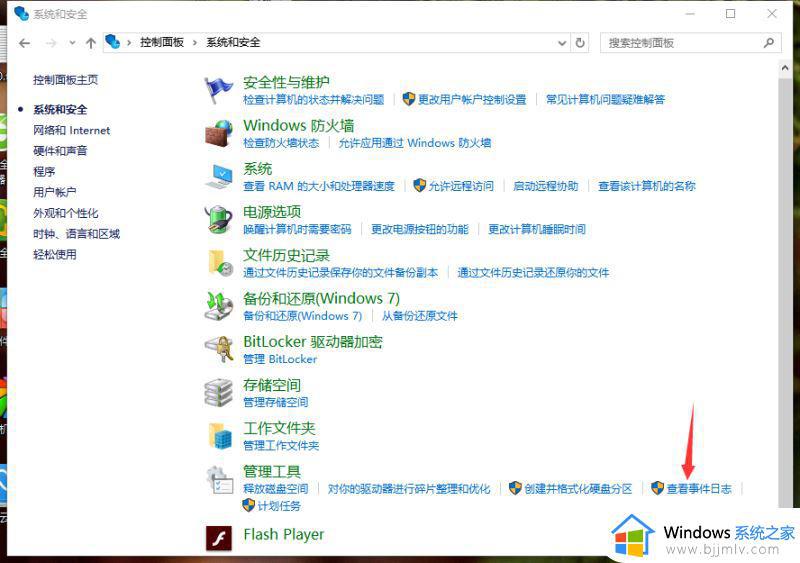Expand the address bar history dropdown
This screenshot has width=800, height=563.
click(562, 43)
